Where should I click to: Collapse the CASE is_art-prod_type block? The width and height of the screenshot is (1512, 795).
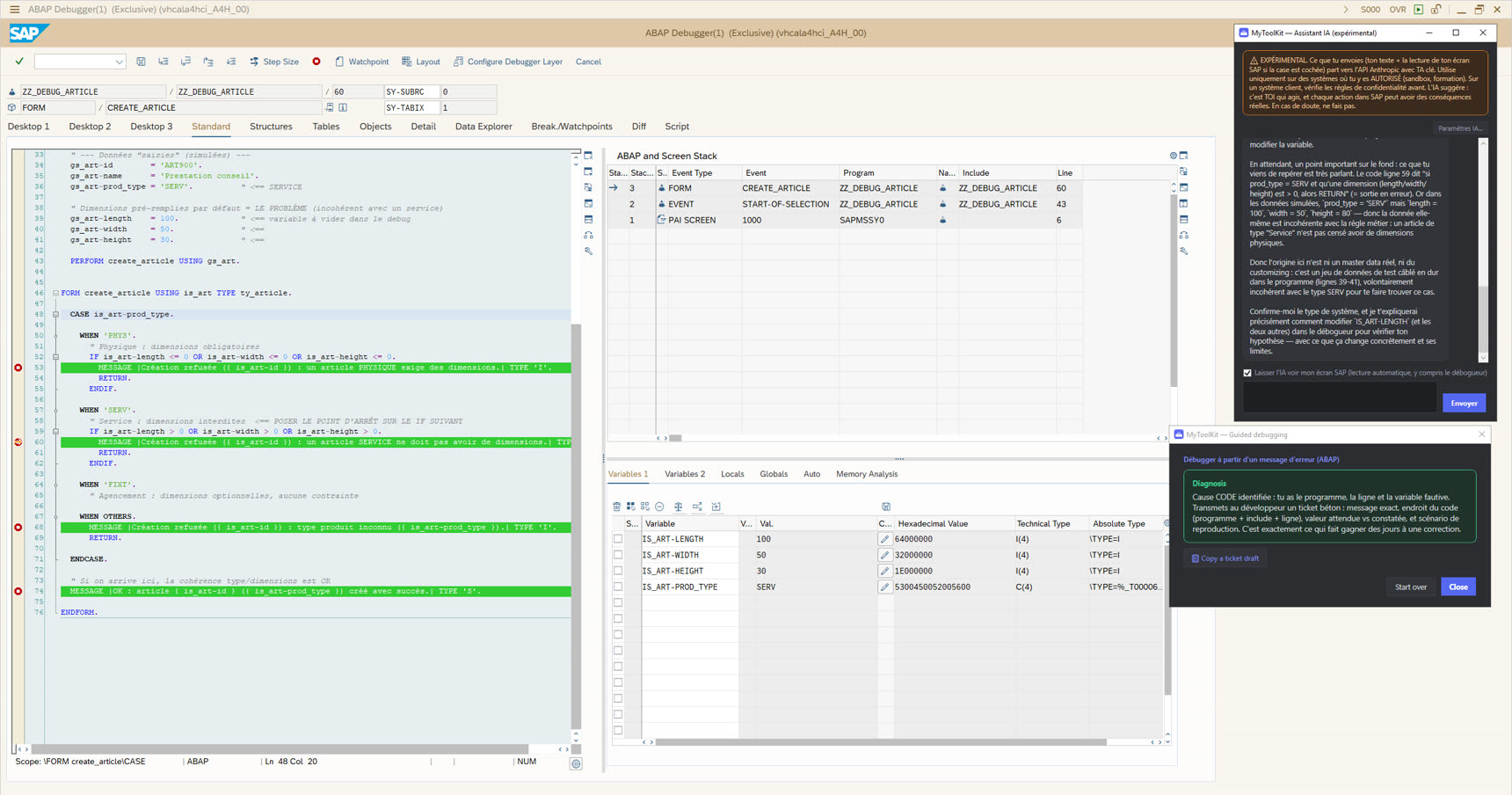click(55, 314)
